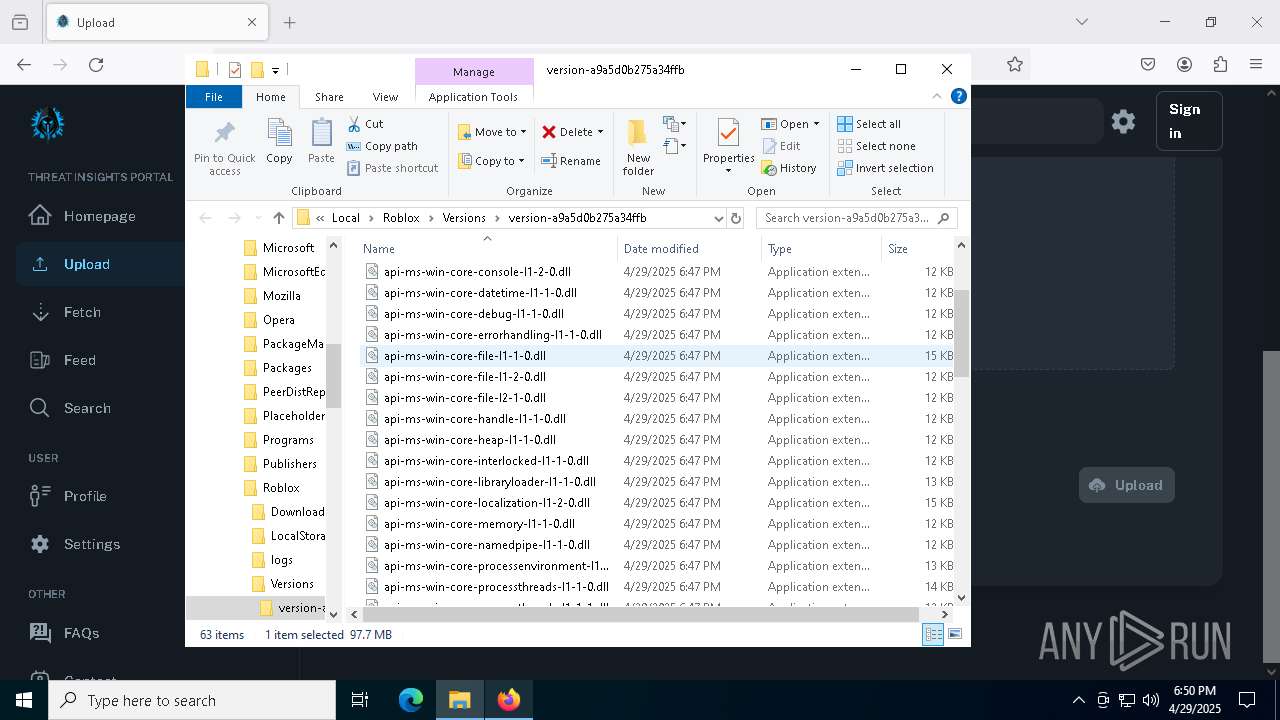This screenshot has height=720, width=1280.
Task: Click Invert selection in ribbon
Action: (885, 168)
